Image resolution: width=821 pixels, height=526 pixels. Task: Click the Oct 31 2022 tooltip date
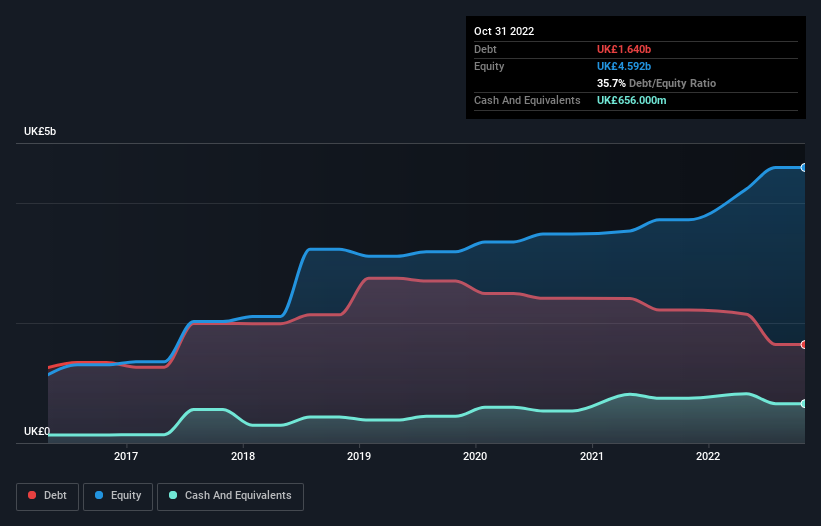(x=504, y=31)
